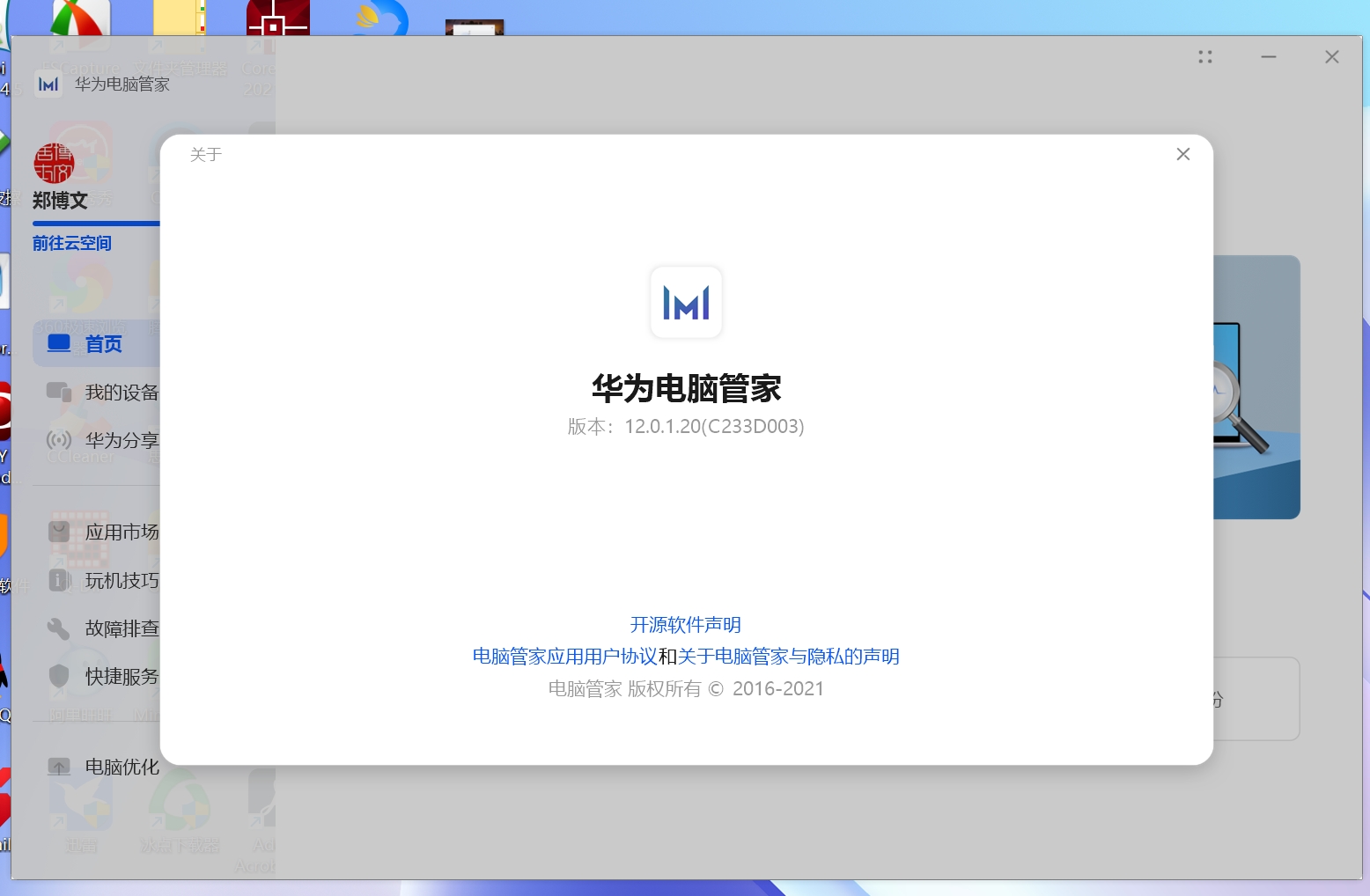Click the 我的设备 devices icon
1370x896 pixels.
59,392
